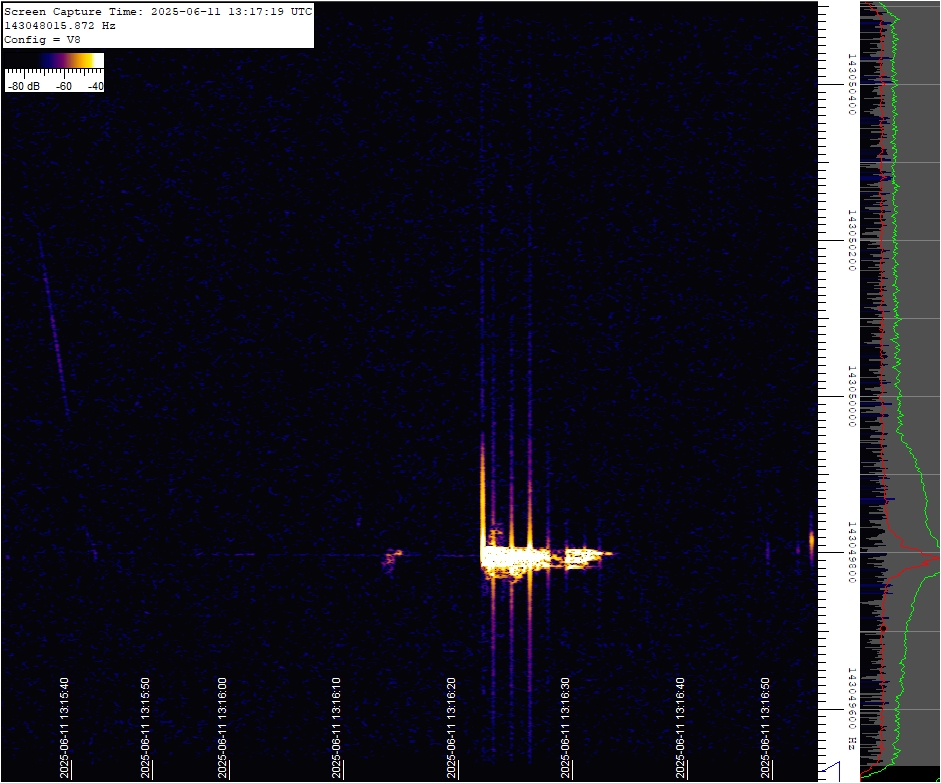This screenshot has height=783, width=941.
Task: Click the 143050200 frequency axis label
Action: coord(851,240)
